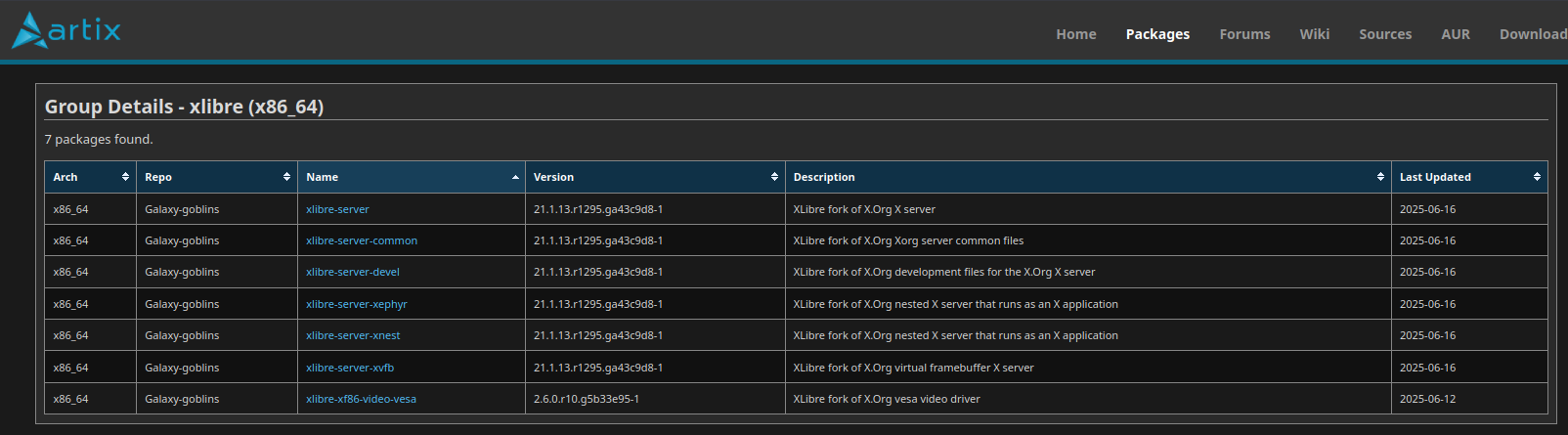This screenshot has height=435, width=1568.
Task: Open the xlibre-server-xephyr package link
Action: tap(357, 304)
